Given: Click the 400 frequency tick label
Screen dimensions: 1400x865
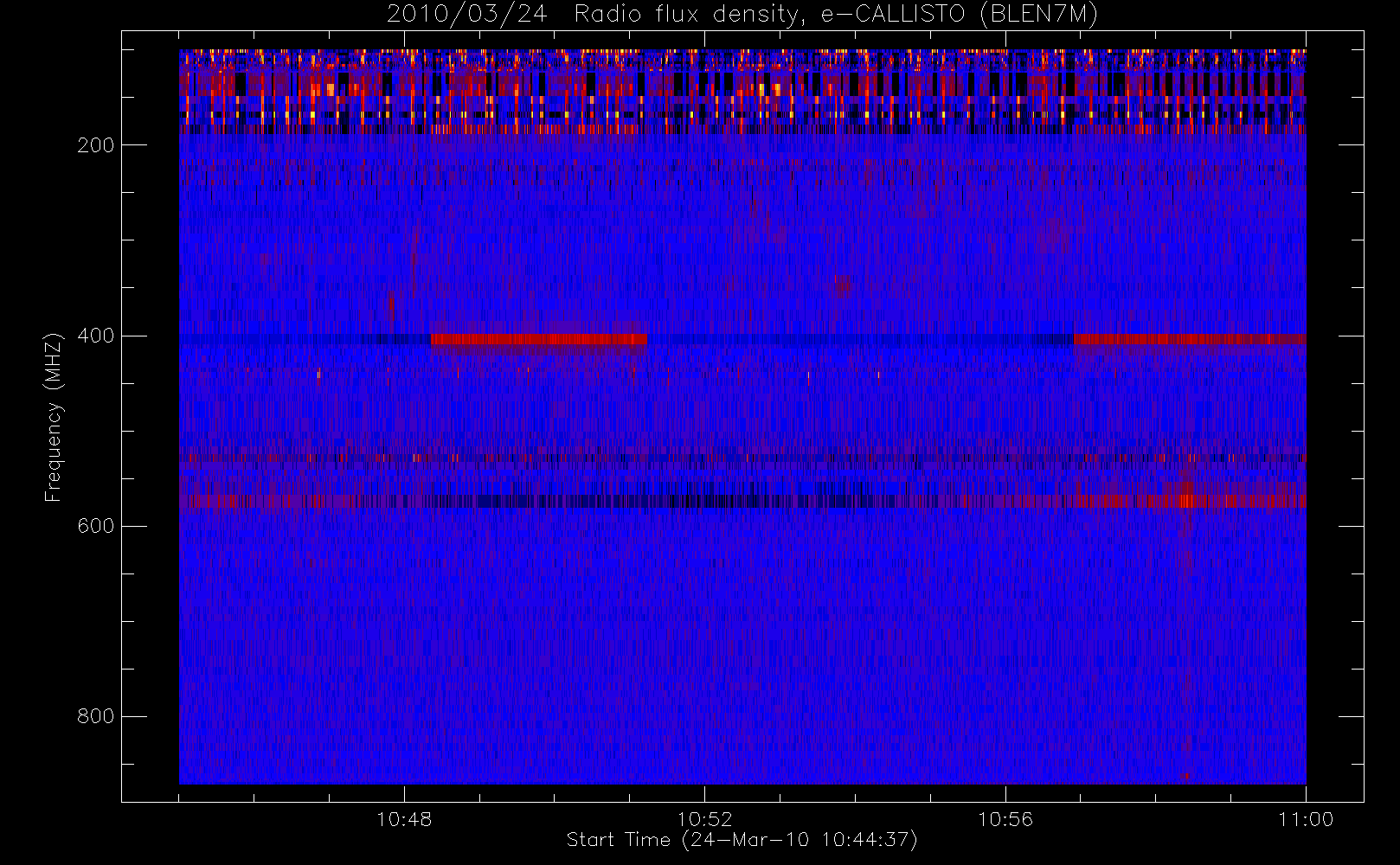Looking at the screenshot, I should (96, 336).
